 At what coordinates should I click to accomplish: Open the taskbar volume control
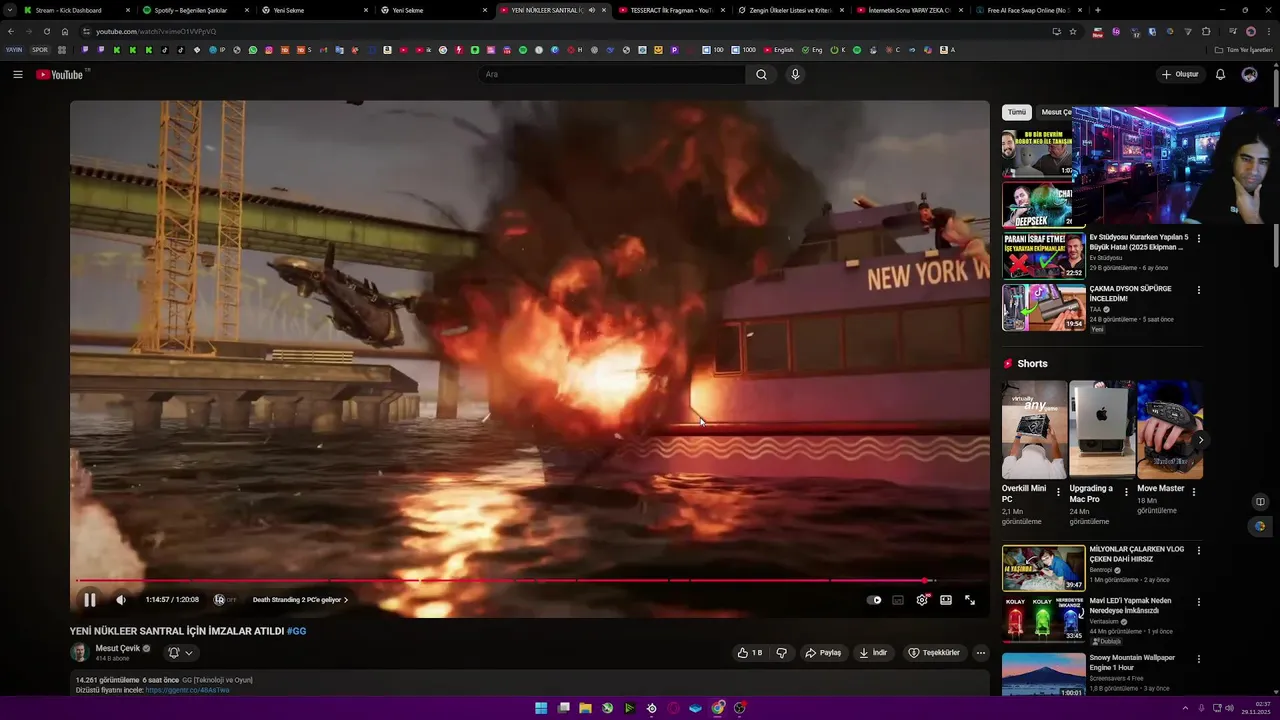point(1229,708)
